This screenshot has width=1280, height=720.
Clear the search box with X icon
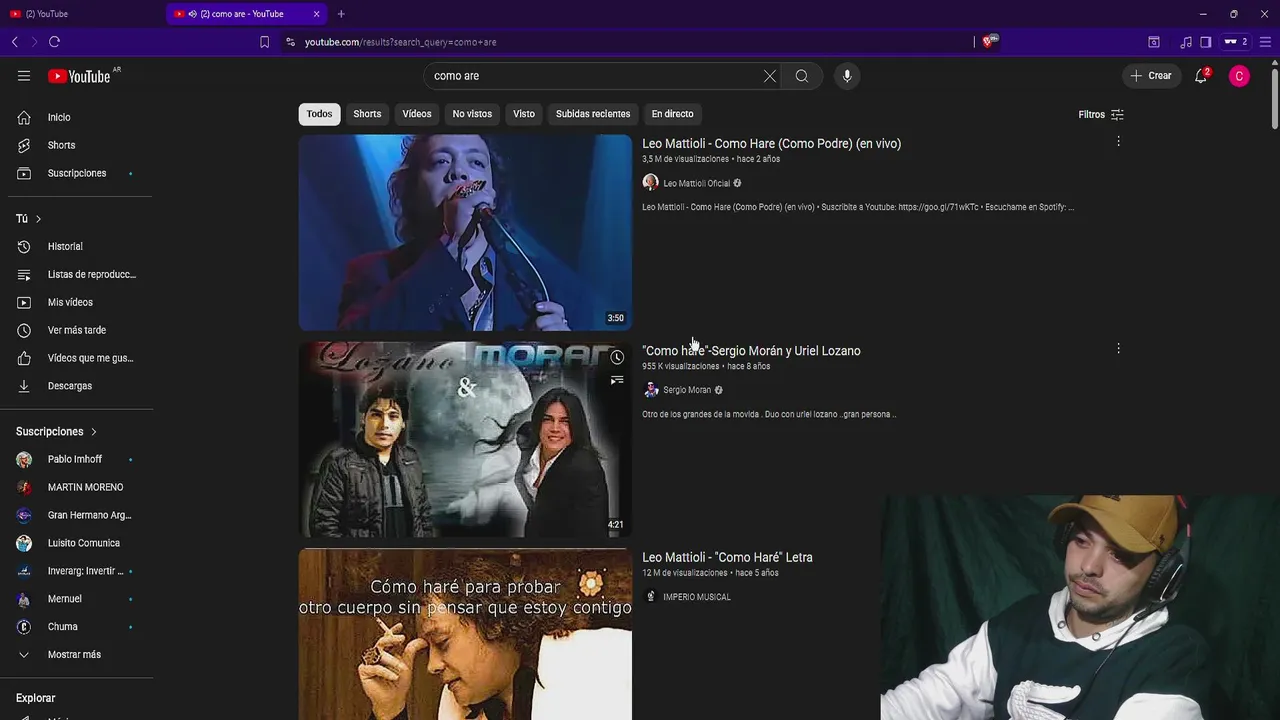[x=770, y=76]
